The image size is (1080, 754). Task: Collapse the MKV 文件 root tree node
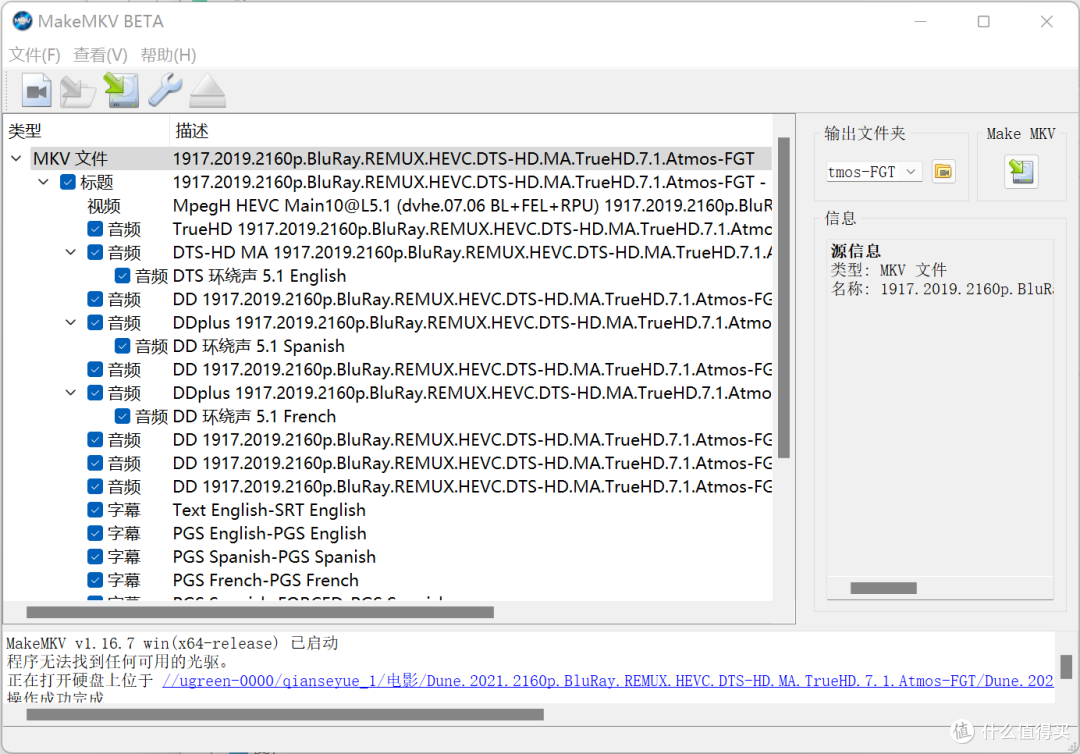point(17,159)
